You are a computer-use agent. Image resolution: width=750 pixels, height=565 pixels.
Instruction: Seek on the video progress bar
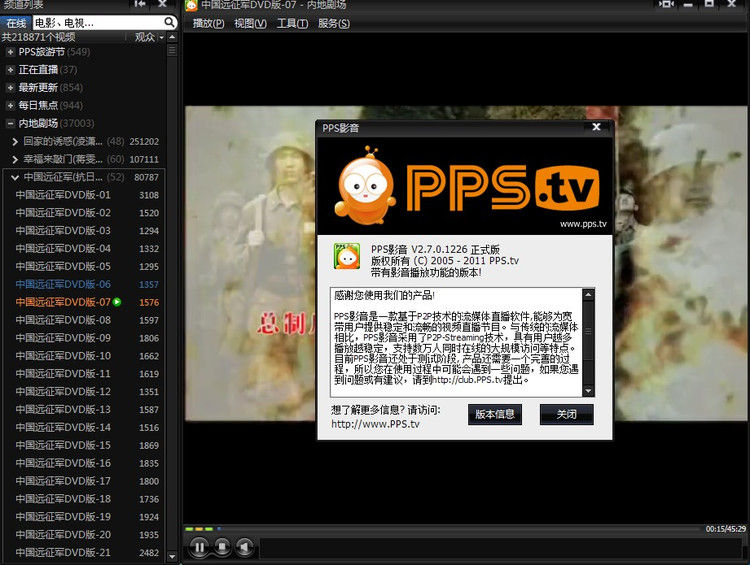pos(442,529)
